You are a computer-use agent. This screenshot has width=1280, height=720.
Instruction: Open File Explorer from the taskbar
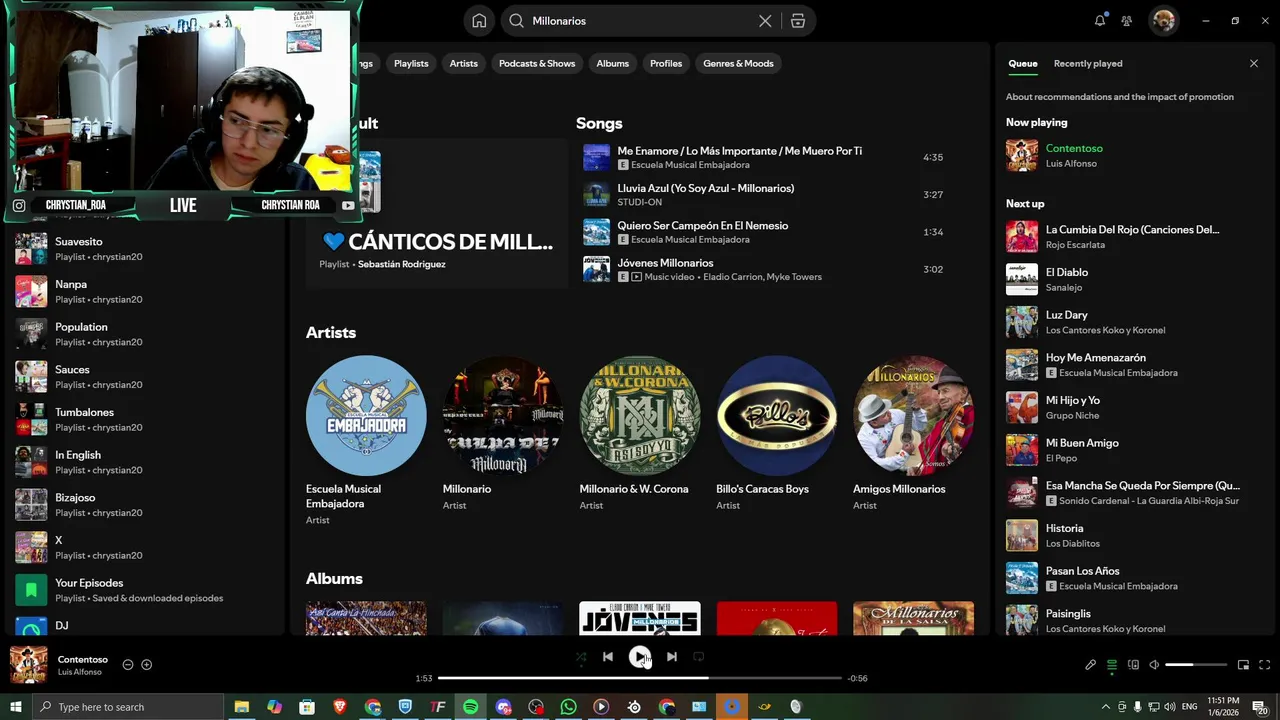point(242,707)
